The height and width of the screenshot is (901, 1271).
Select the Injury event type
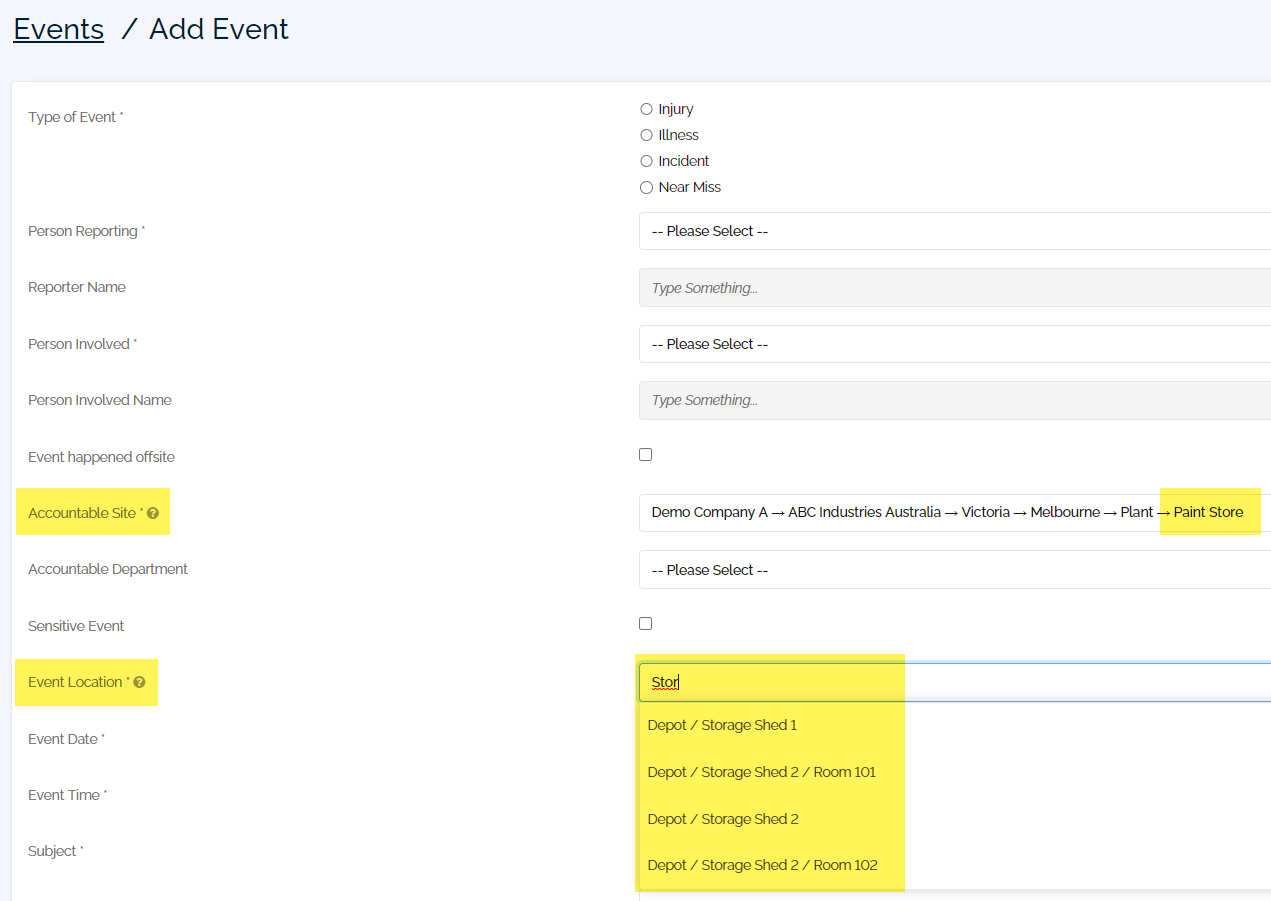pyautogui.click(x=646, y=108)
